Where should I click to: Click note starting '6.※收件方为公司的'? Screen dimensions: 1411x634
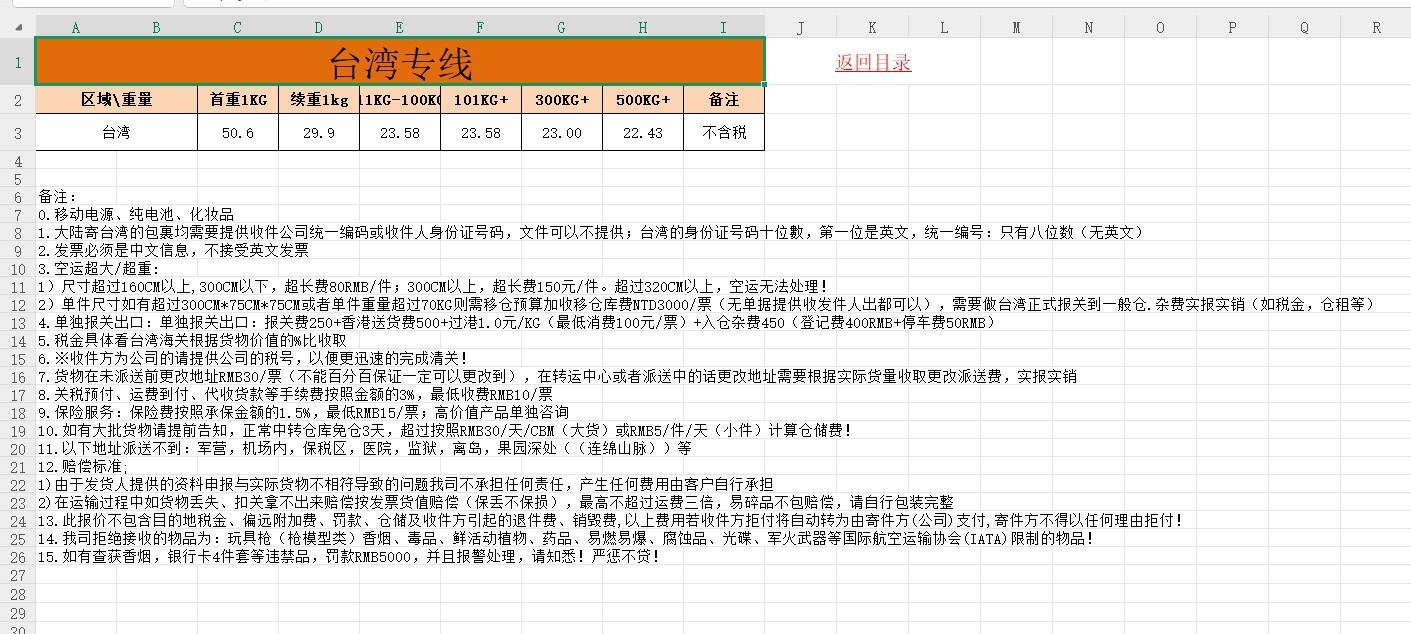(253, 358)
